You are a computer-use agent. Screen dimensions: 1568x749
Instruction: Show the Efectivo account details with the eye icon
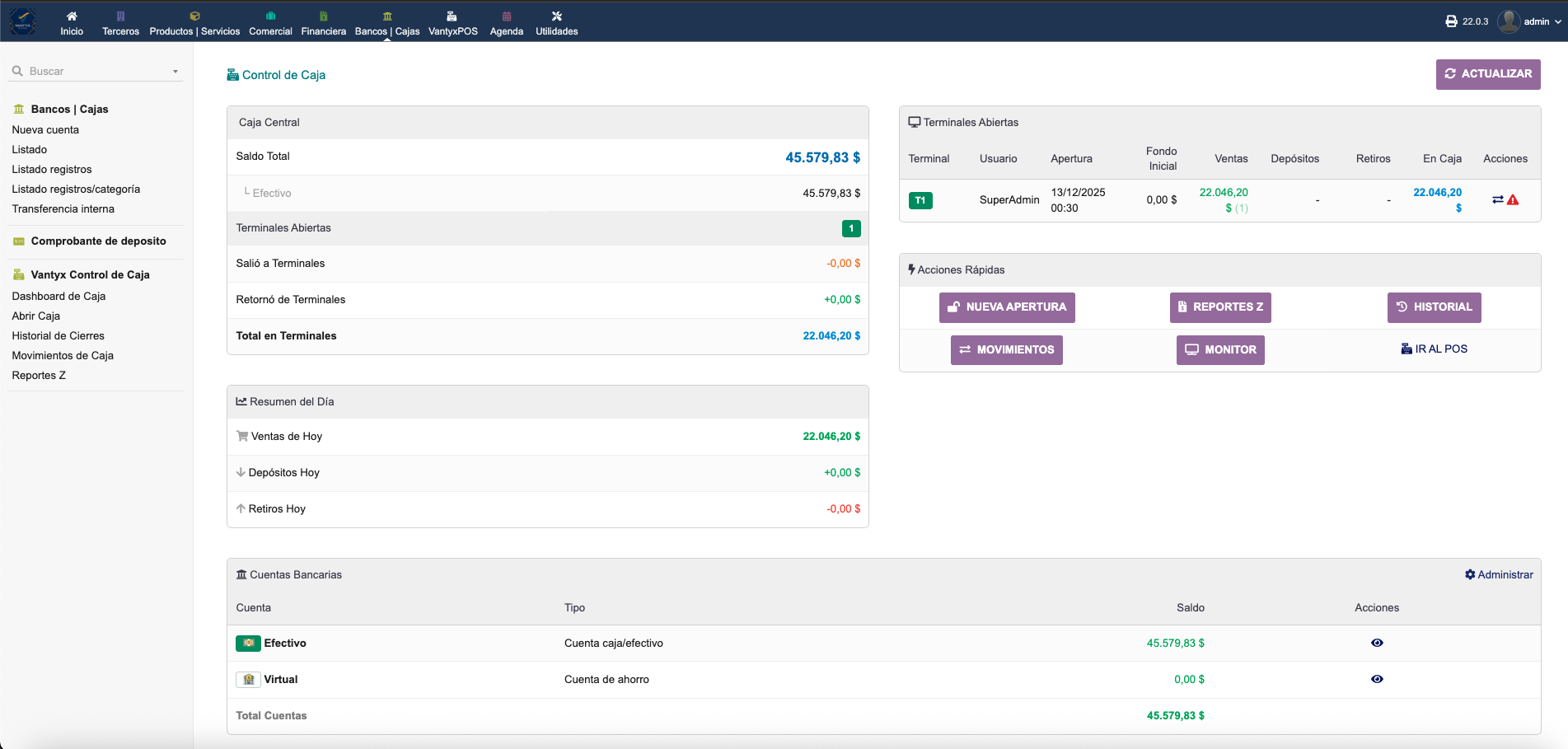click(x=1377, y=643)
